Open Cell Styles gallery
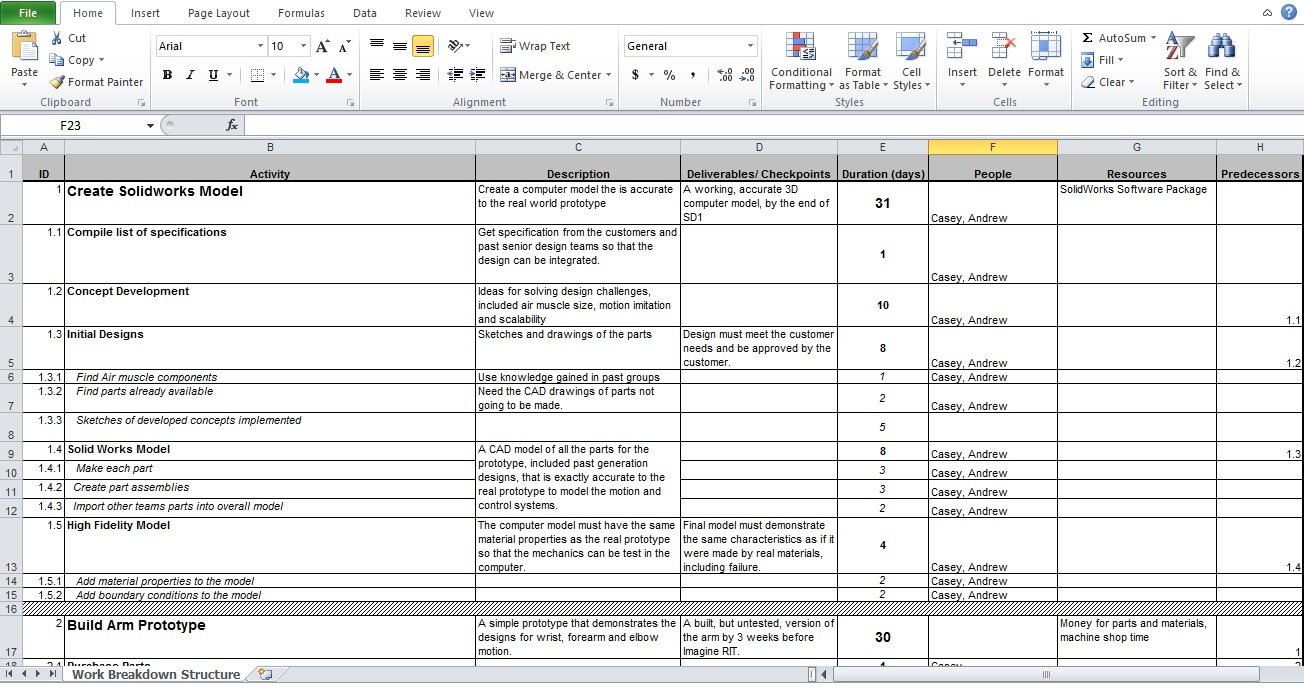Viewport: 1304px width, 689px height. [x=911, y=61]
